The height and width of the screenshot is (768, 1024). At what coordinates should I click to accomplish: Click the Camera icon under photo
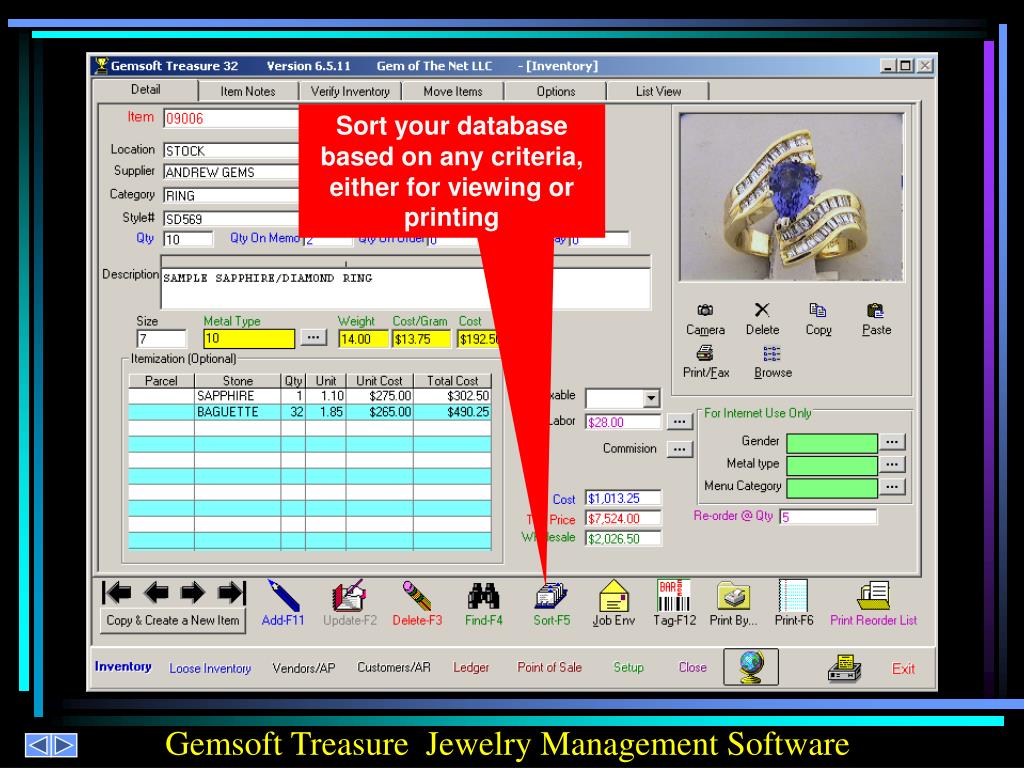(705, 310)
